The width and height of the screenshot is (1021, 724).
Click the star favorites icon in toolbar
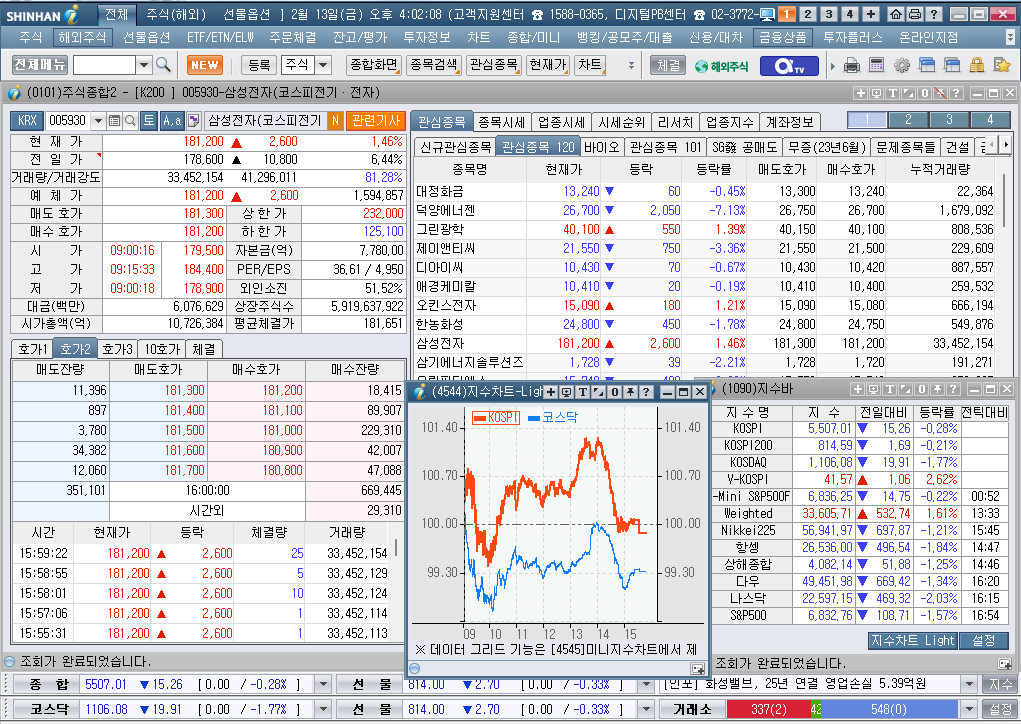[1001, 65]
